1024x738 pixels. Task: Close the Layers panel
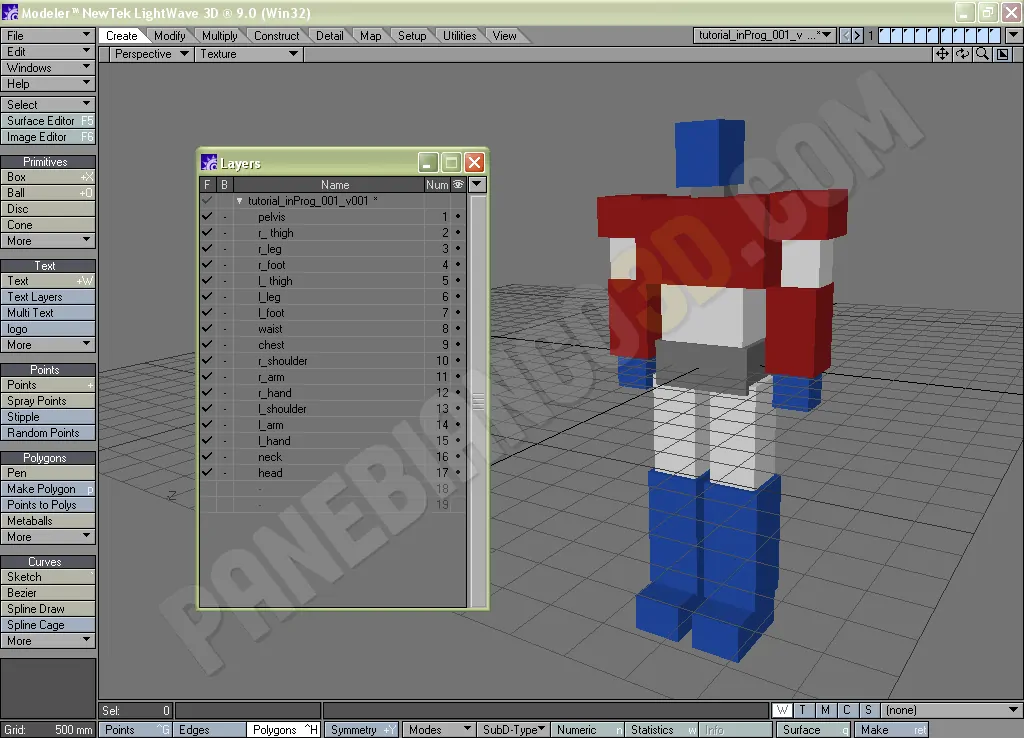coord(475,162)
